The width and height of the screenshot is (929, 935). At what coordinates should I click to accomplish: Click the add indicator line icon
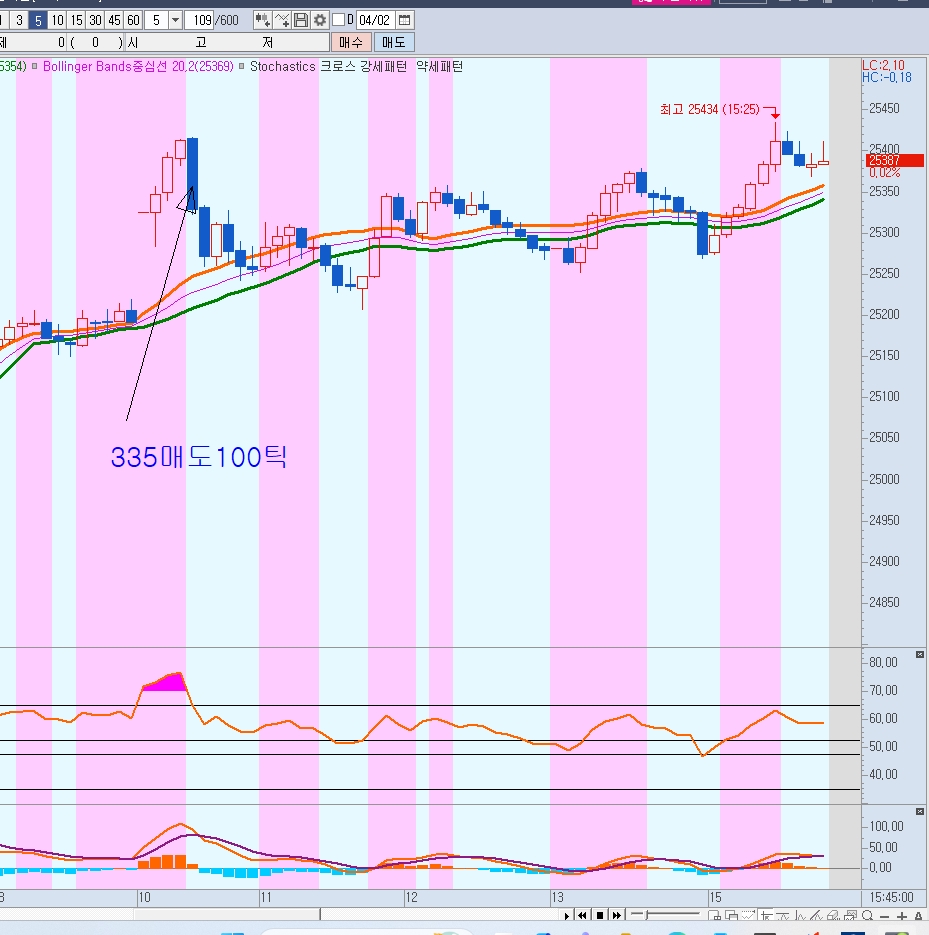pyautogui.click(x=282, y=20)
